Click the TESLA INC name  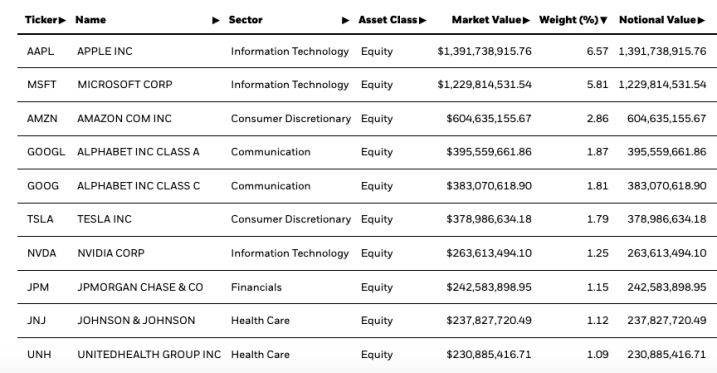(104, 219)
